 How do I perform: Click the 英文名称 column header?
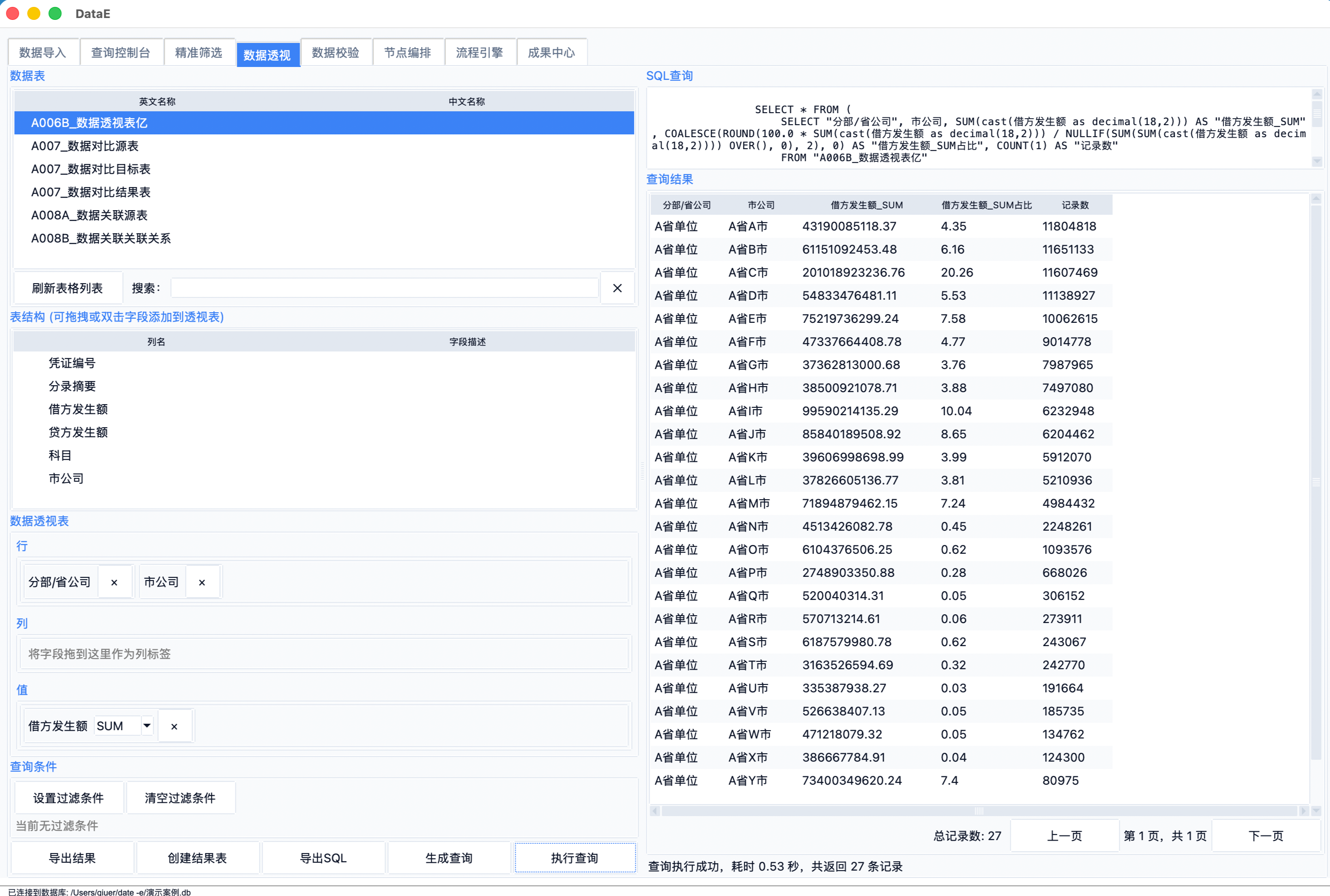pyautogui.click(x=157, y=102)
